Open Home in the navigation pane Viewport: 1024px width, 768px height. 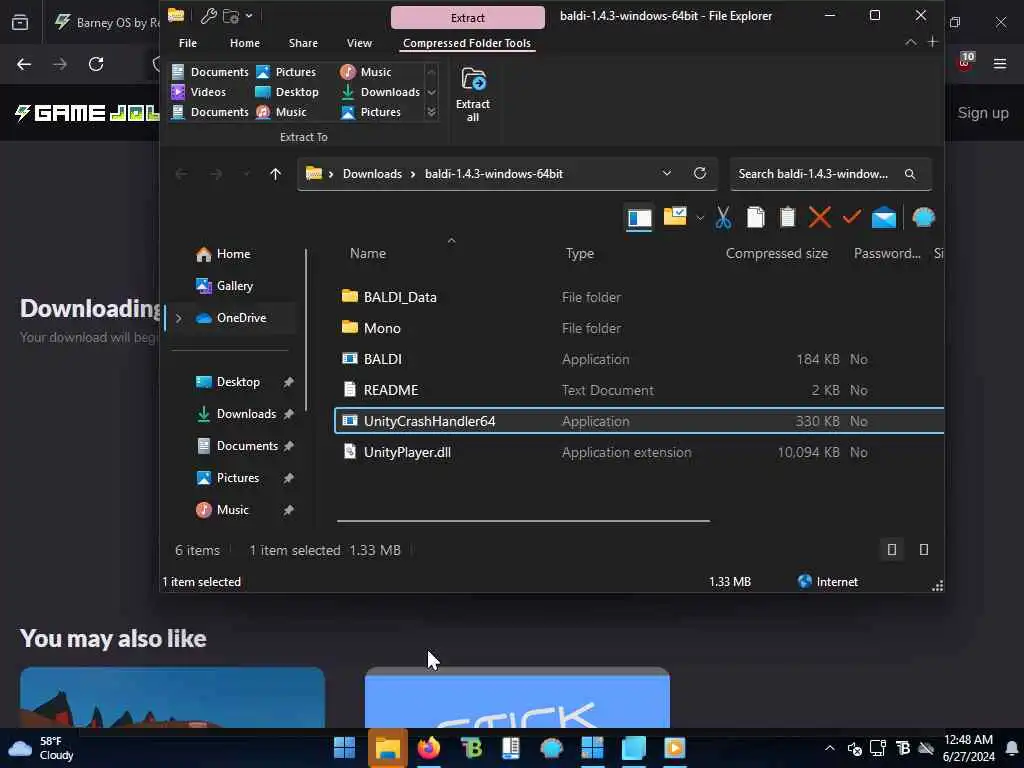tap(223, 254)
